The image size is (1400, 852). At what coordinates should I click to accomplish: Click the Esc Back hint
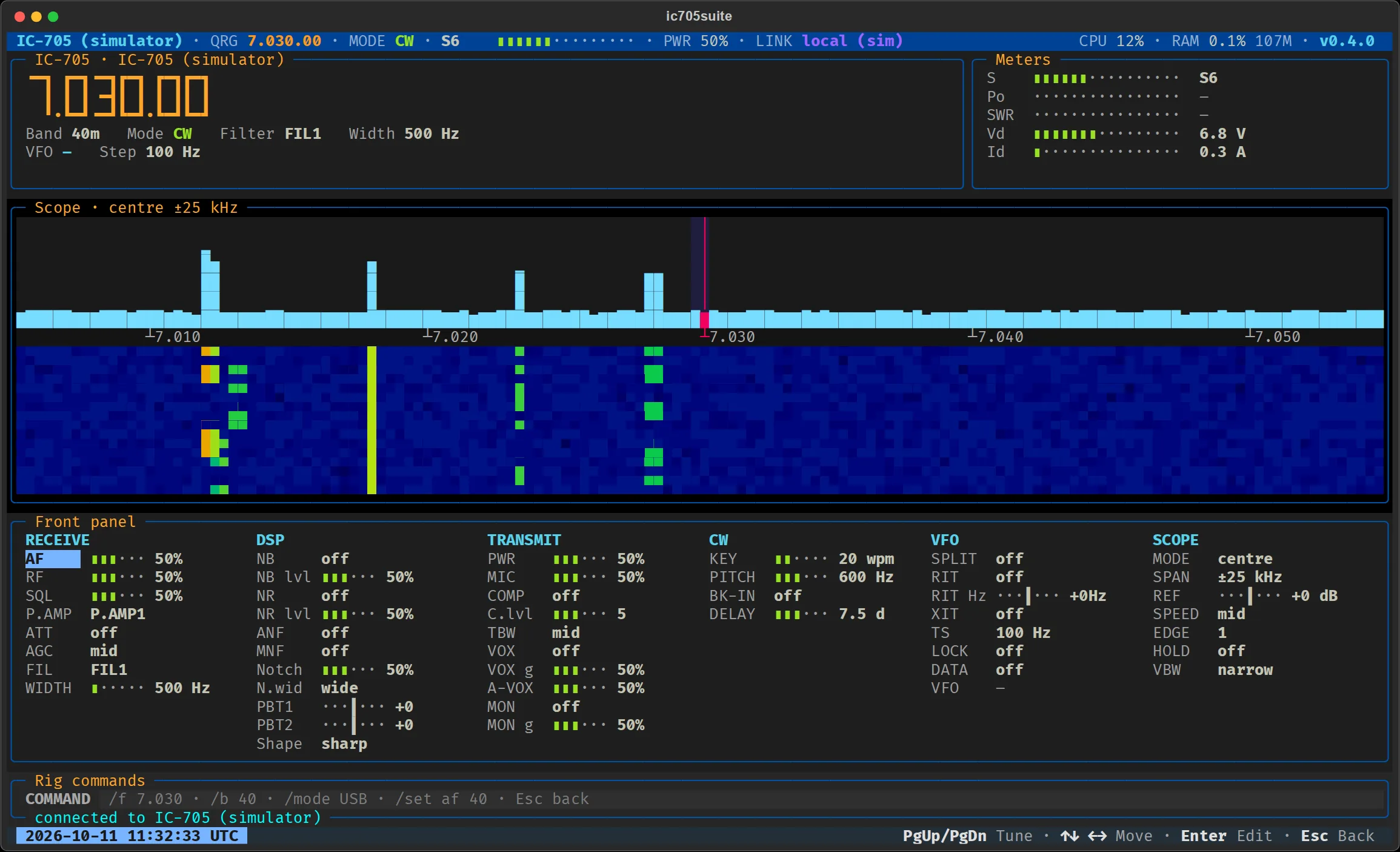point(1338,836)
